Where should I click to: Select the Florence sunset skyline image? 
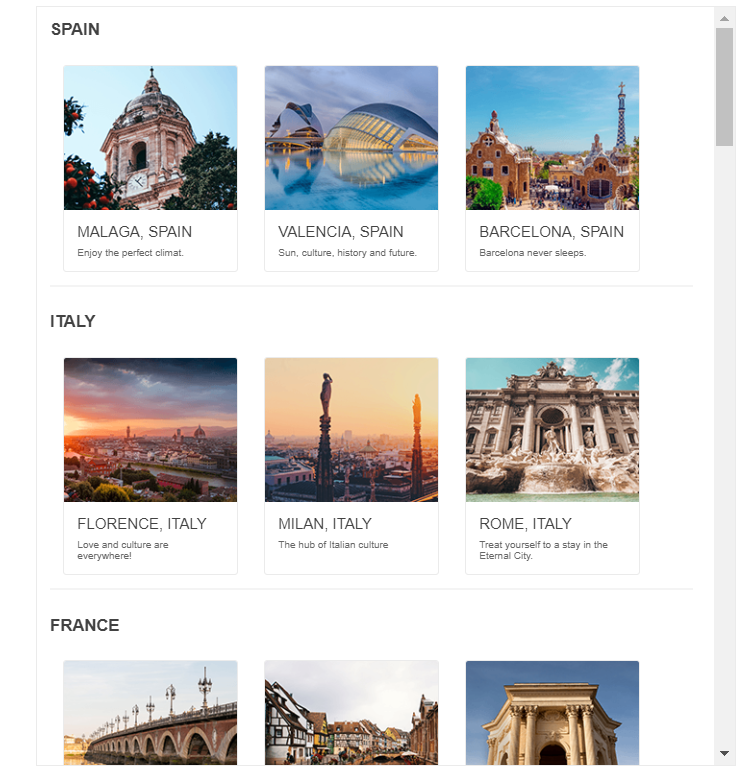150,430
